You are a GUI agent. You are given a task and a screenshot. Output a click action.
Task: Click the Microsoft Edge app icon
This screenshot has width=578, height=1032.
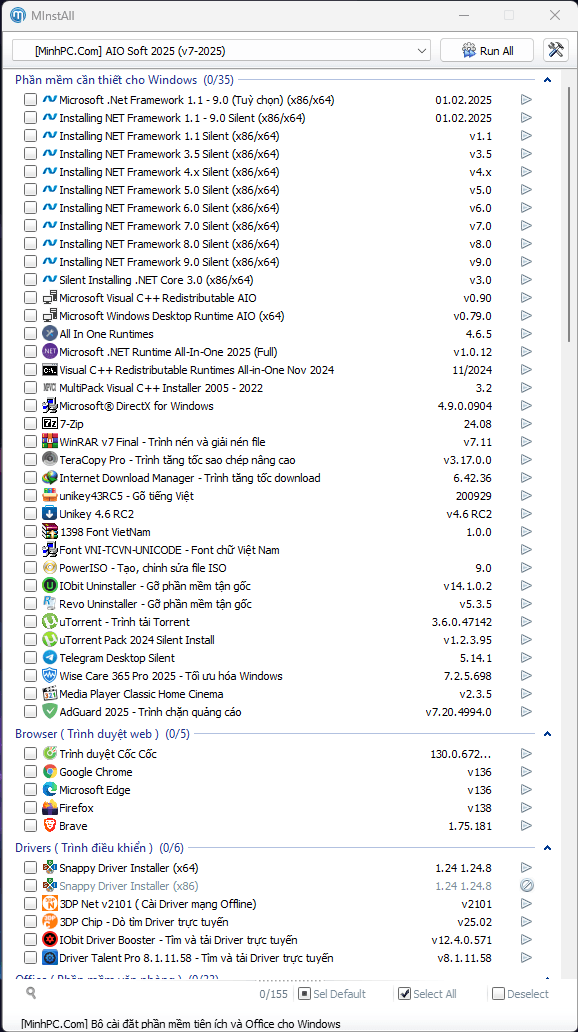pyautogui.click(x=49, y=790)
